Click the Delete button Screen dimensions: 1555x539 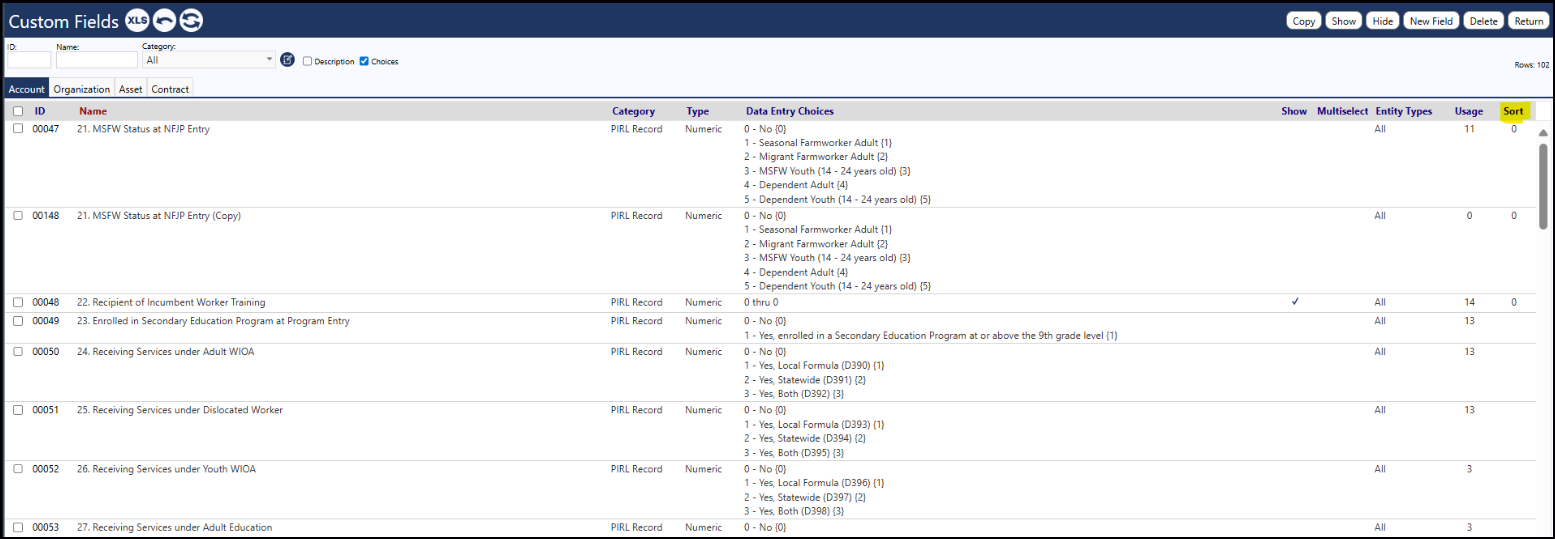pos(1484,21)
